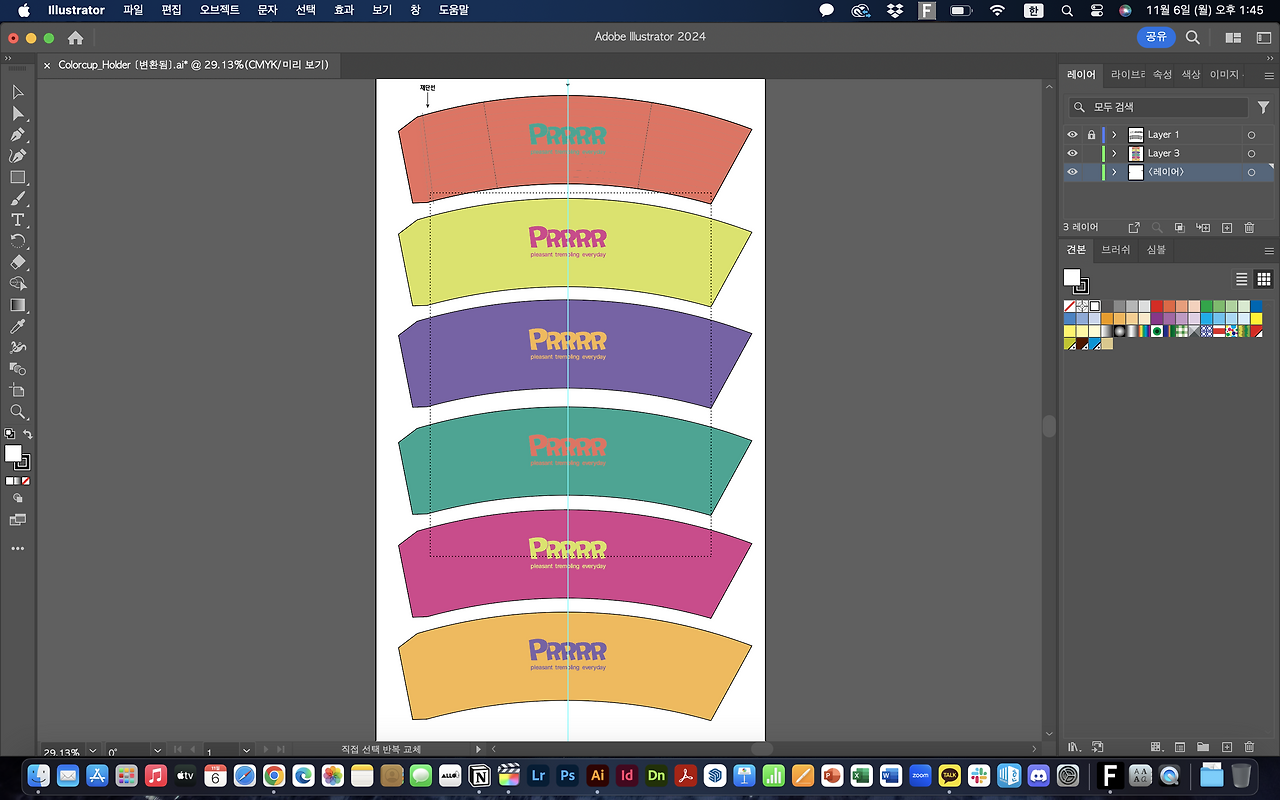Click the target circle for <레이어>
This screenshot has height=800, width=1280.
coord(1251,172)
